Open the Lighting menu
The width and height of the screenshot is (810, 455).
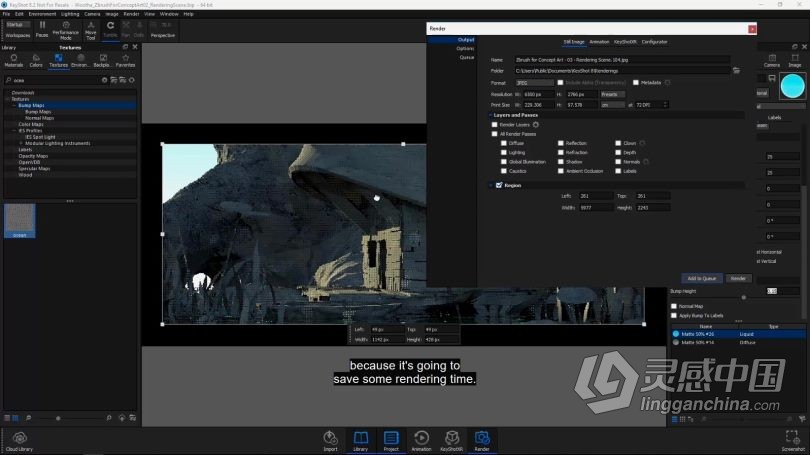pyautogui.click(x=70, y=14)
